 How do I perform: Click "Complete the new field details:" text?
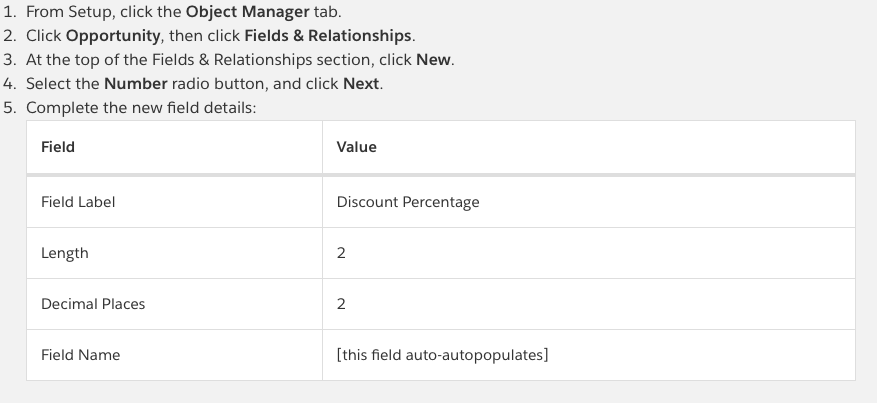142,108
